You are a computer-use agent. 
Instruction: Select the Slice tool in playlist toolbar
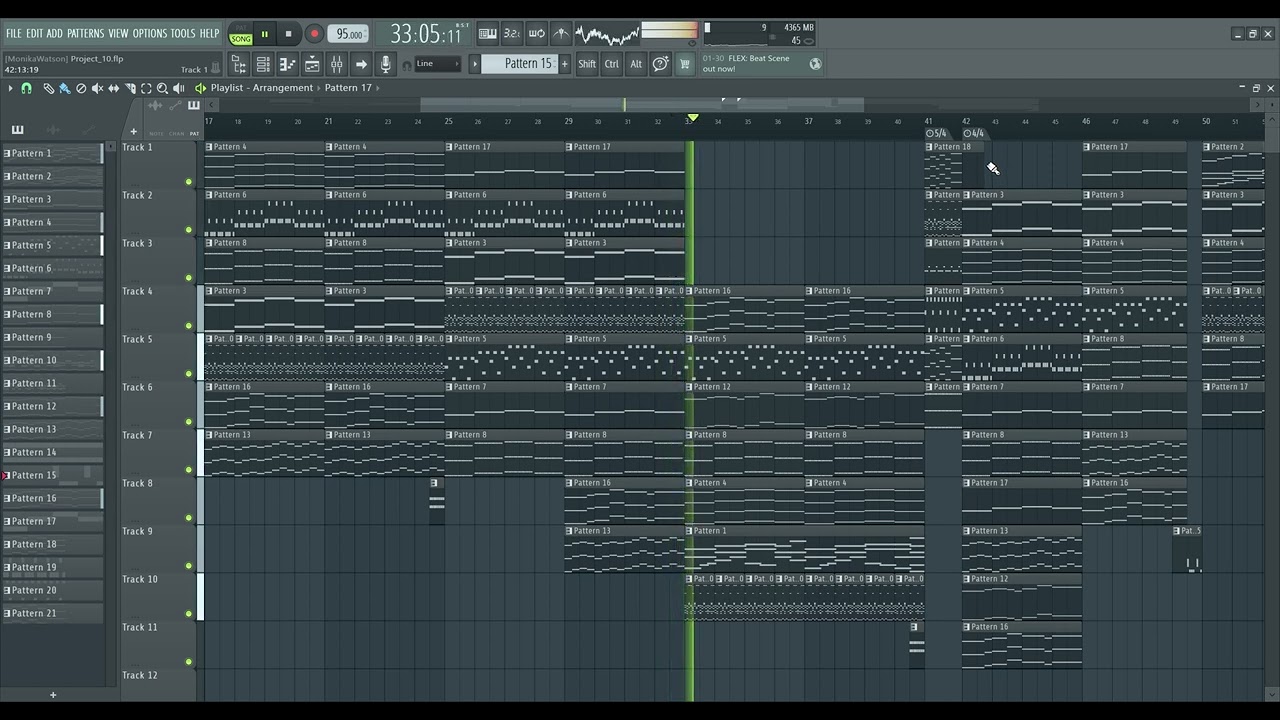point(130,89)
